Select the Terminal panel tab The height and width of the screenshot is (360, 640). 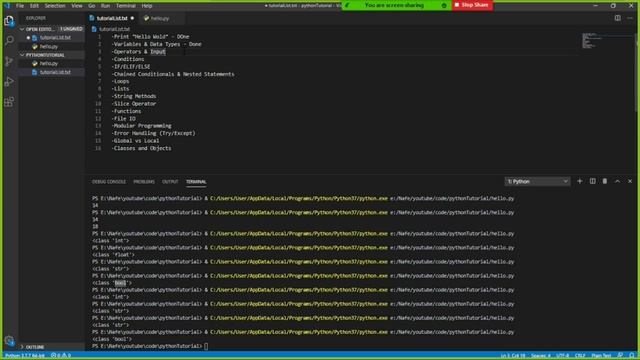click(196, 182)
